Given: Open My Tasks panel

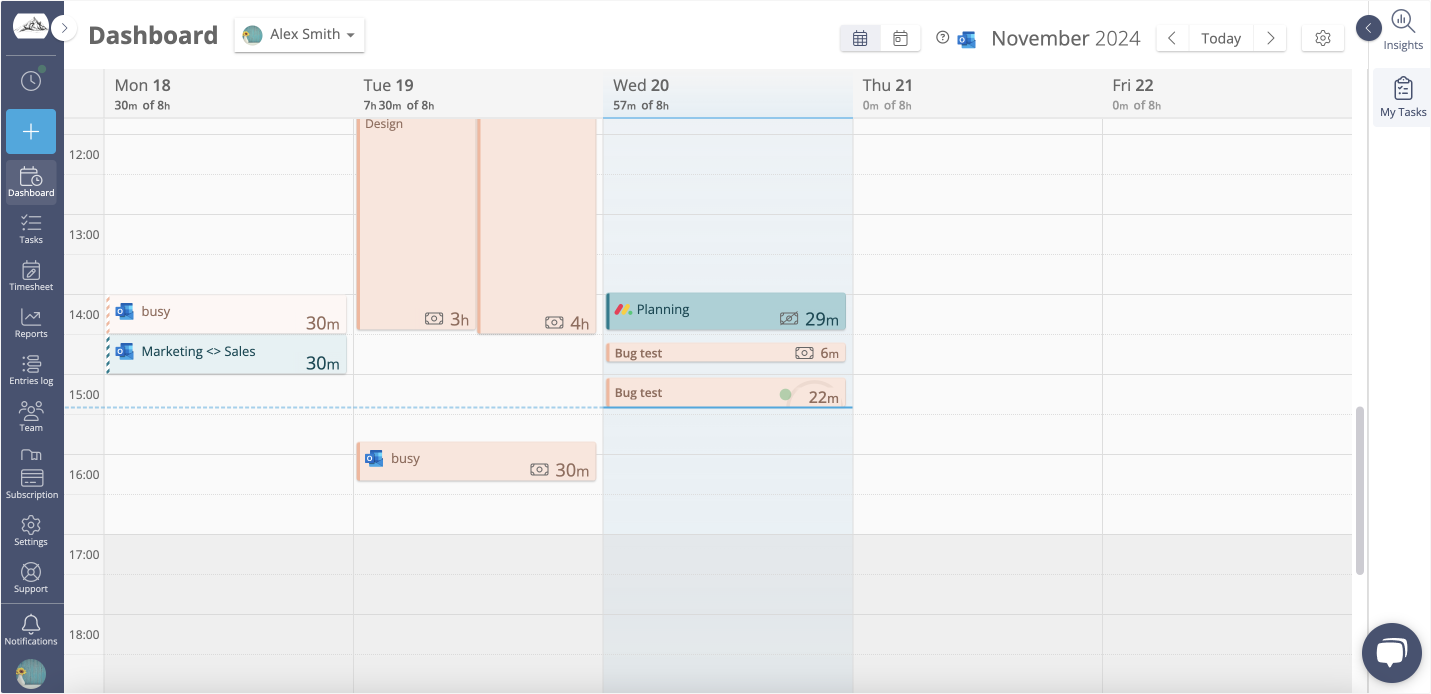Looking at the screenshot, I should [x=1403, y=97].
